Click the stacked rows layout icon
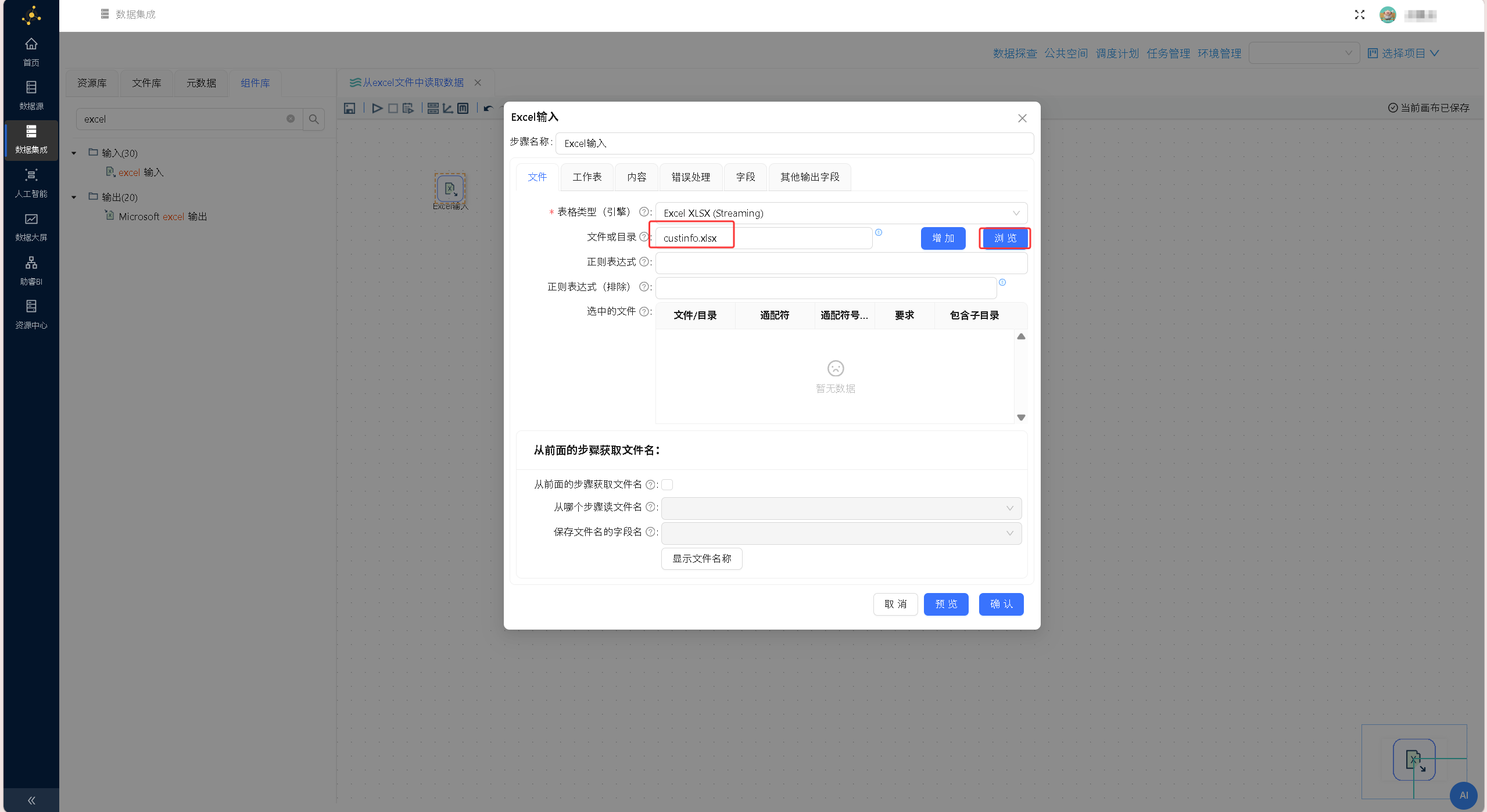Screen dimensions: 1487x812 pos(433,108)
